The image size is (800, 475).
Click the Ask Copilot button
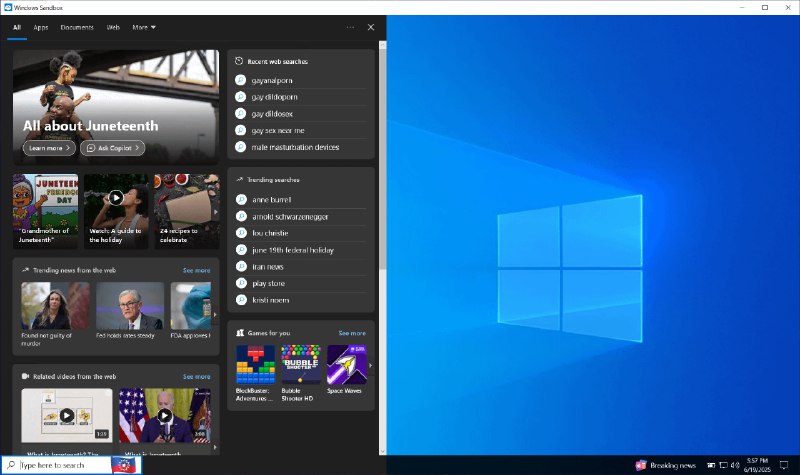click(112, 148)
